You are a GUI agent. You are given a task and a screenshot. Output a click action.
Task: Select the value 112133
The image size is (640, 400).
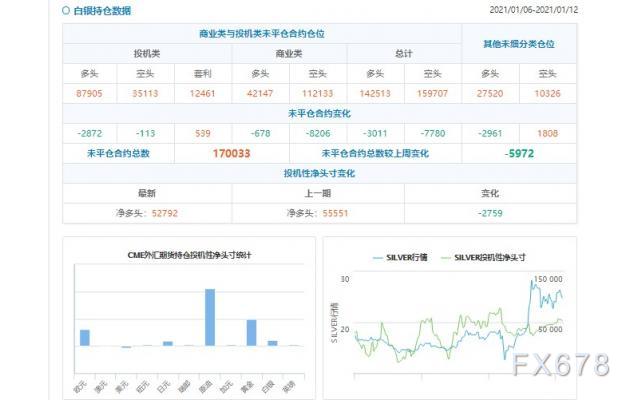318,93
